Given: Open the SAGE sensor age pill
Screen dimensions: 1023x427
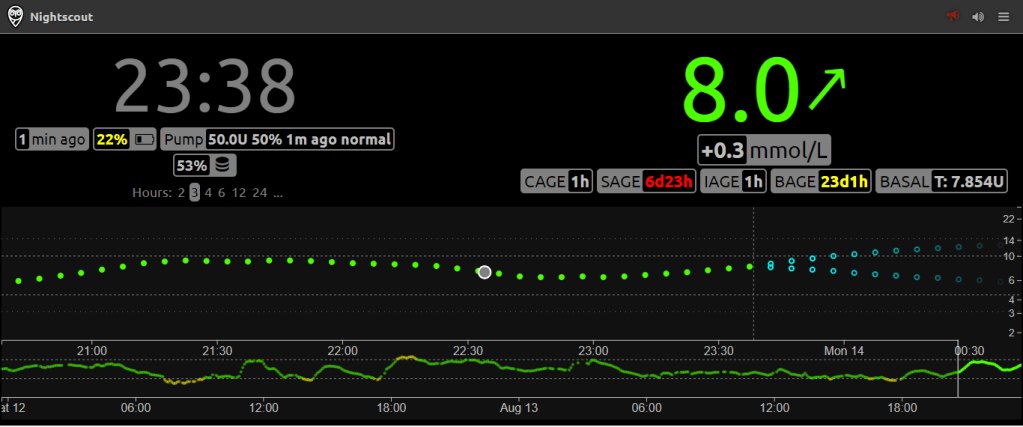Looking at the screenshot, I should point(645,181).
